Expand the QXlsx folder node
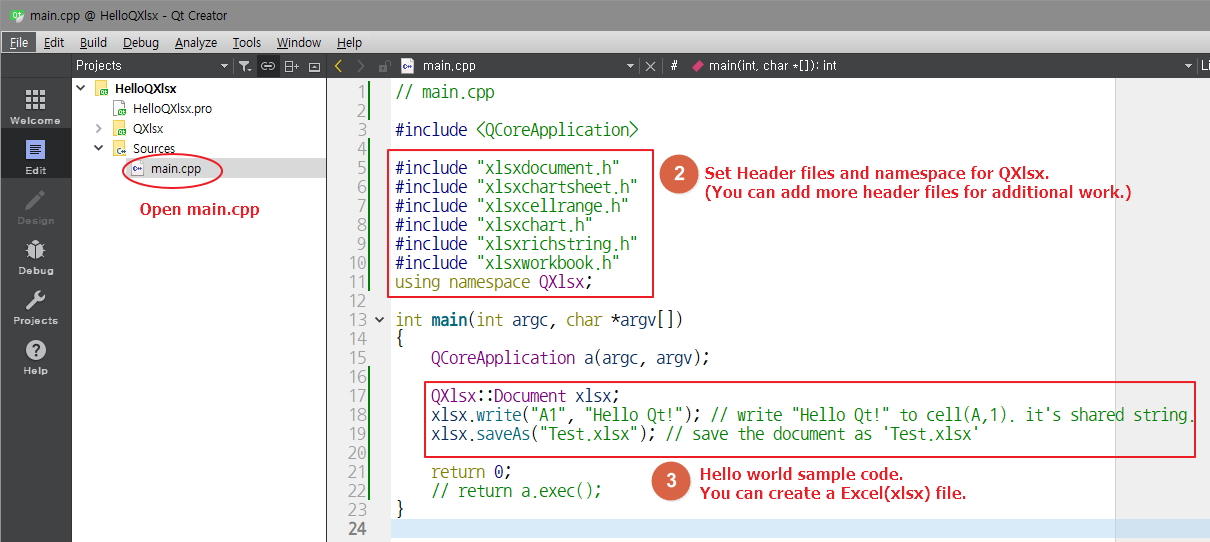Viewport: 1210px width, 542px height. point(98,128)
